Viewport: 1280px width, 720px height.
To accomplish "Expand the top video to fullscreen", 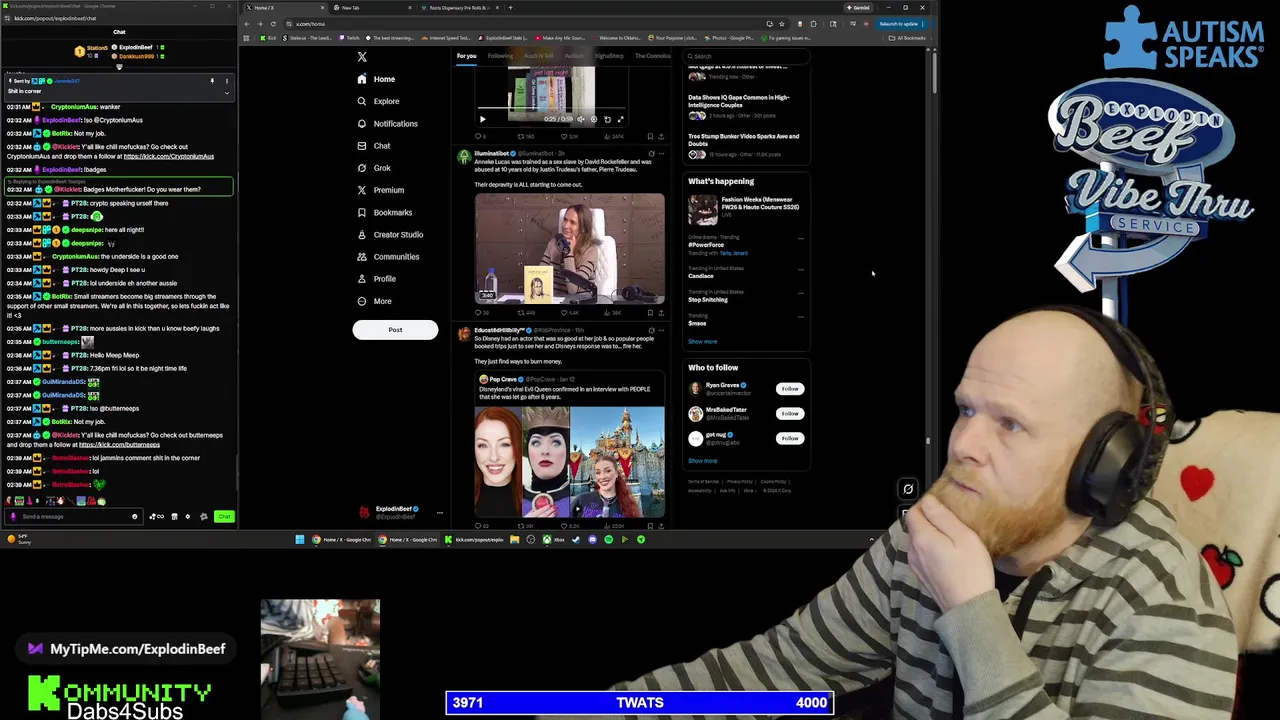I will coord(620,119).
